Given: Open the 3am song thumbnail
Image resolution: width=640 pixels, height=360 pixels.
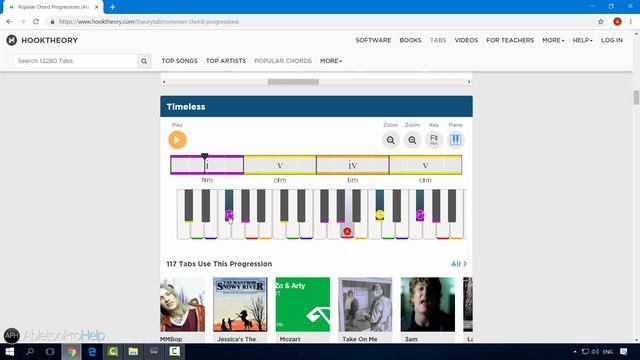Looking at the screenshot, I should coord(427,304).
